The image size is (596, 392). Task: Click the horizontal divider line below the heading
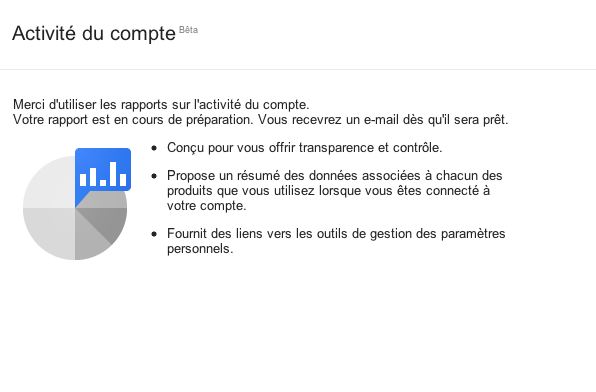point(298,70)
